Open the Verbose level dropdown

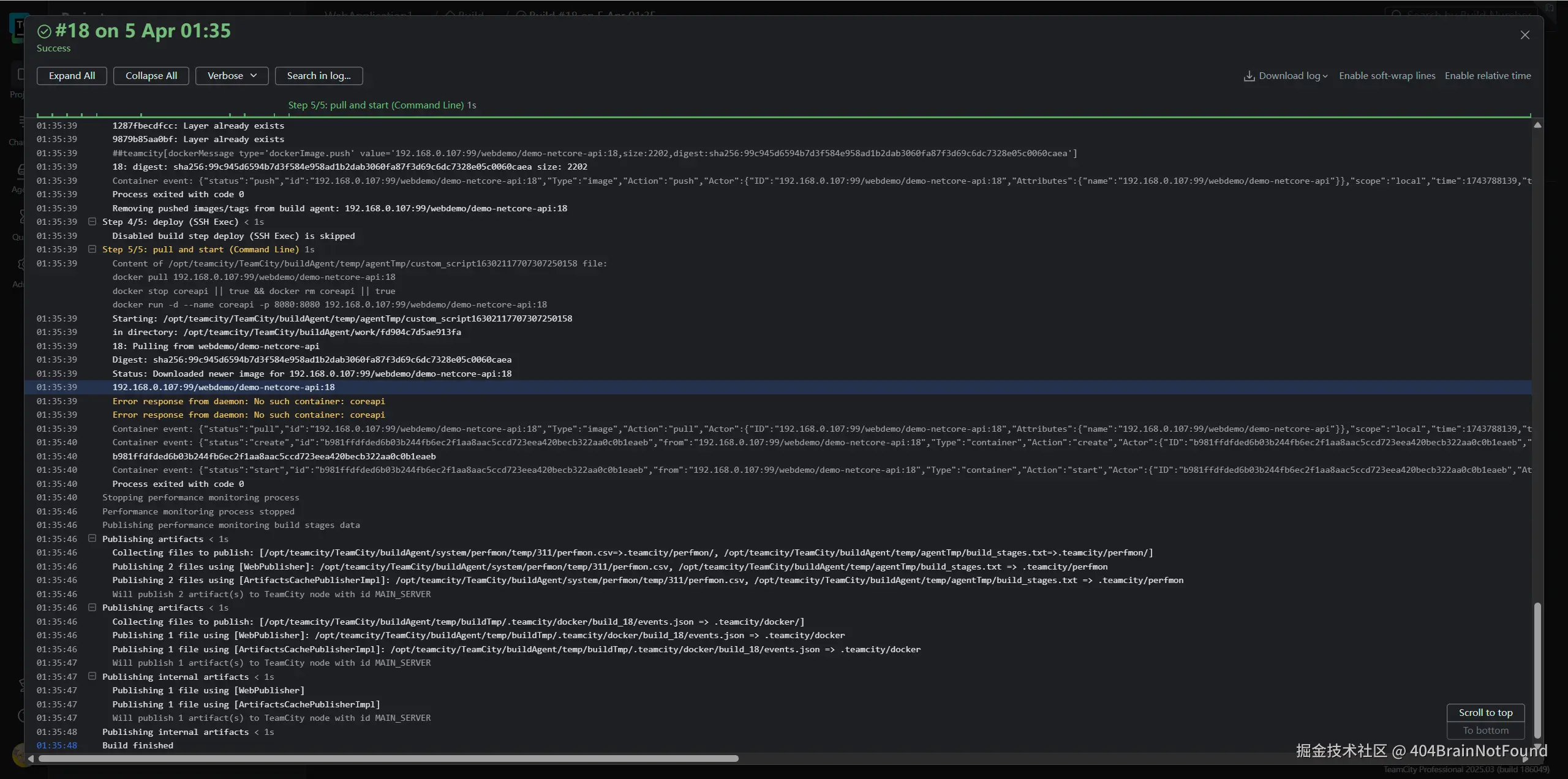(x=232, y=76)
